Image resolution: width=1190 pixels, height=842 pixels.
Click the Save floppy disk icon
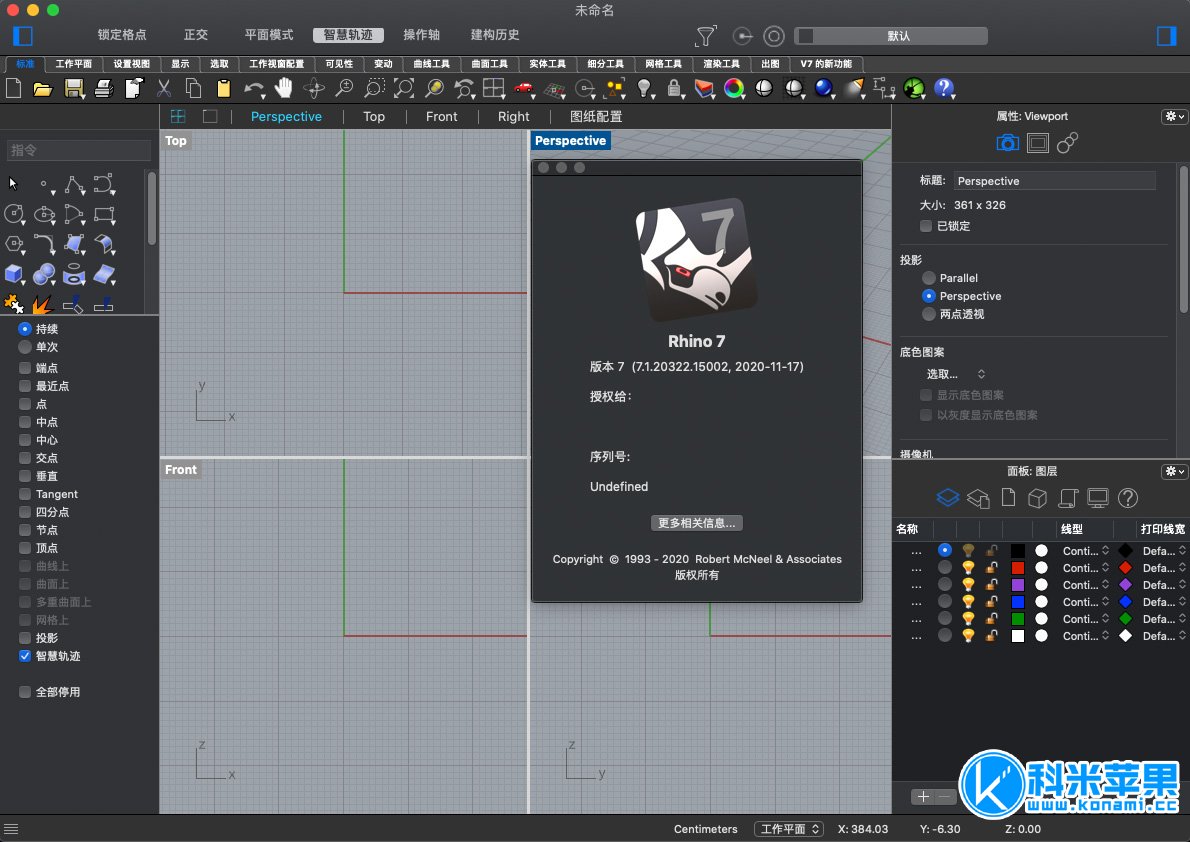click(x=74, y=89)
